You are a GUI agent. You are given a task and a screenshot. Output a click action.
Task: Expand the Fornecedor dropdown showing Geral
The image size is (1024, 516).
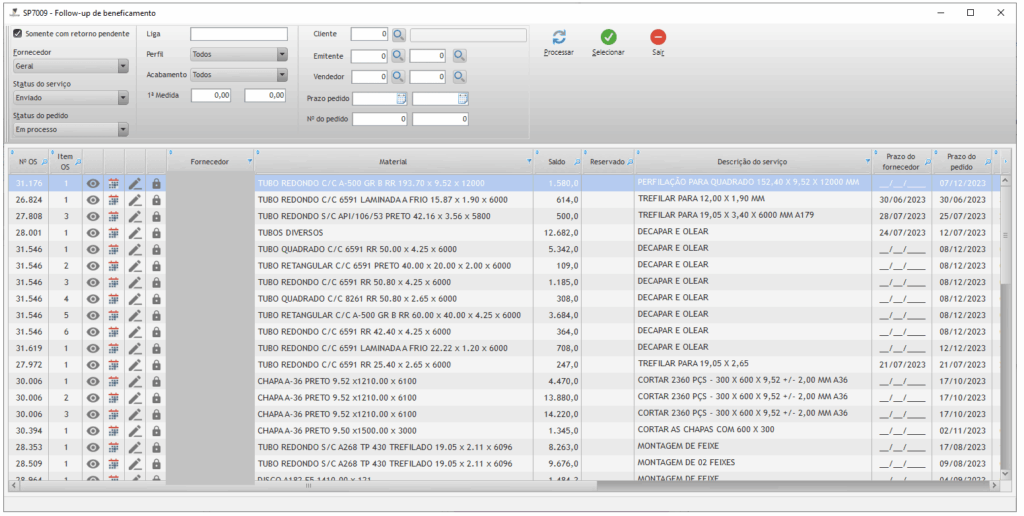[123, 66]
